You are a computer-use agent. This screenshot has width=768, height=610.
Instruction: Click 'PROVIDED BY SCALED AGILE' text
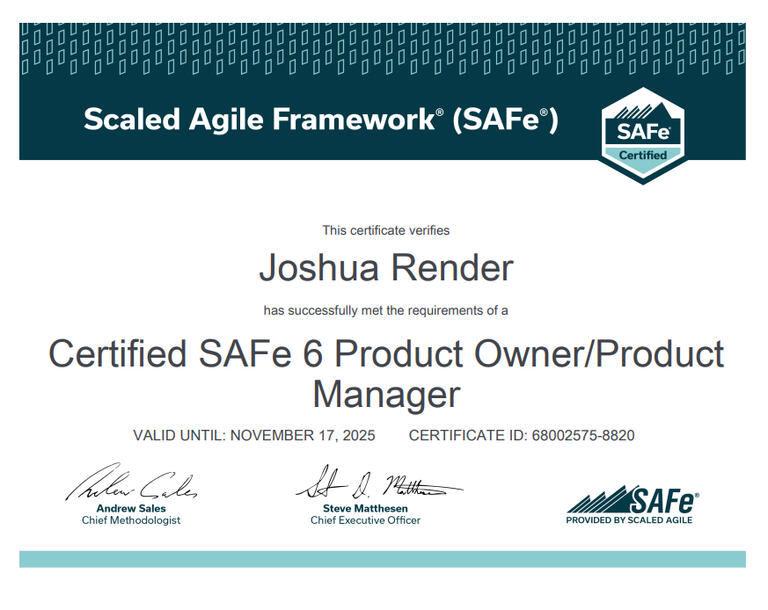coord(629,520)
